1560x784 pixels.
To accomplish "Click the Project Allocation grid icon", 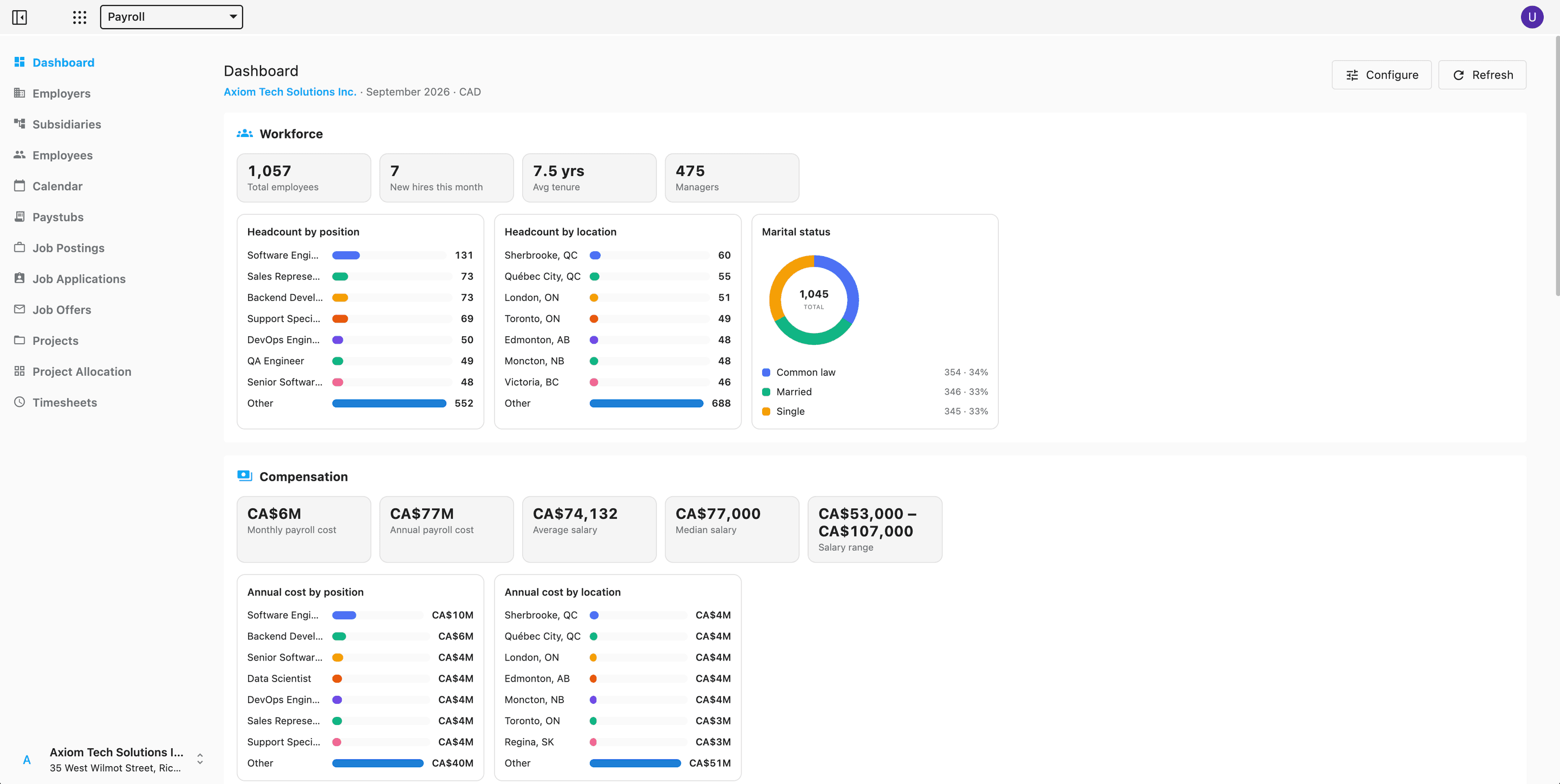I will point(19,370).
